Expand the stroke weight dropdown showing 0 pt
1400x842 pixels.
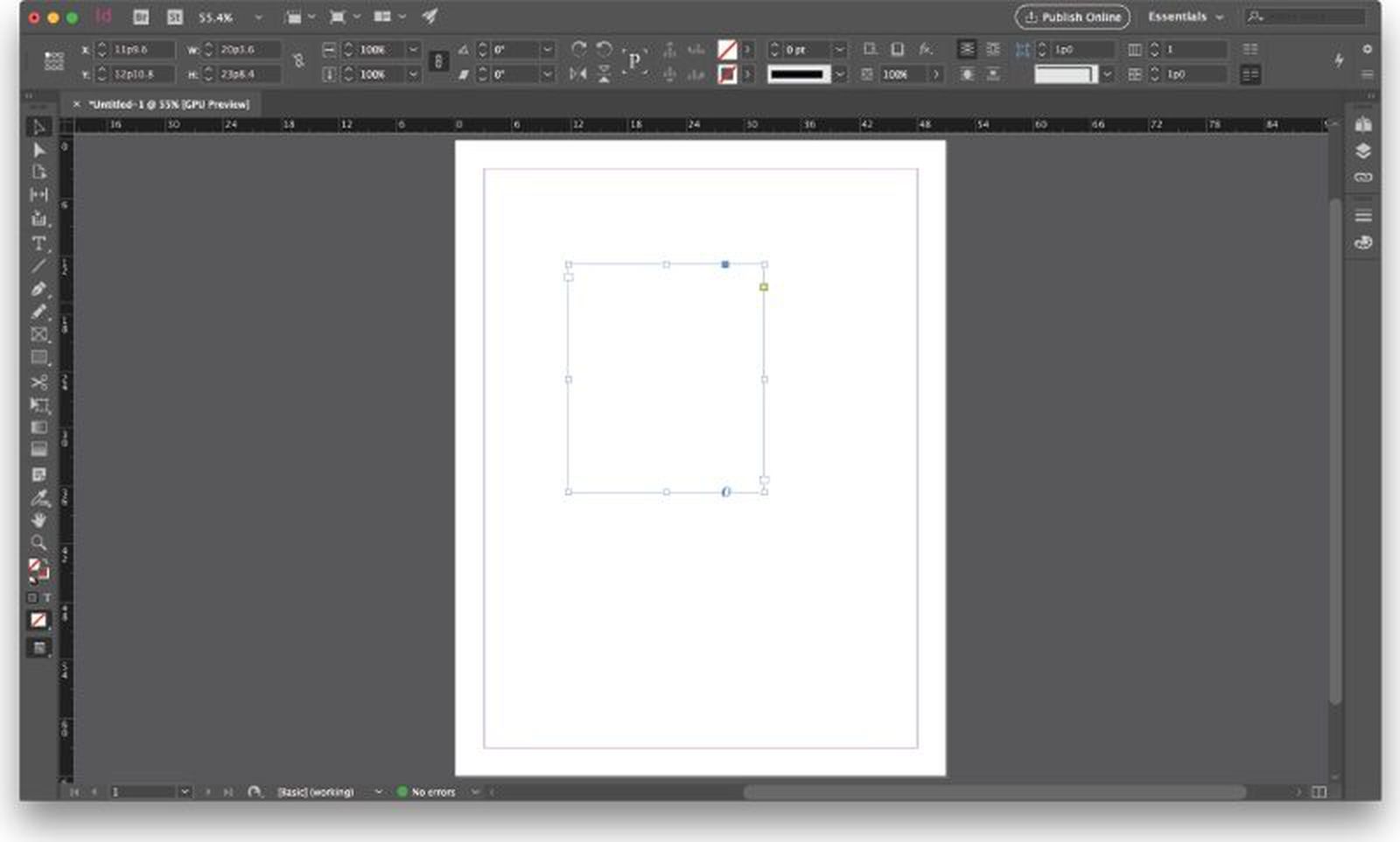840,50
